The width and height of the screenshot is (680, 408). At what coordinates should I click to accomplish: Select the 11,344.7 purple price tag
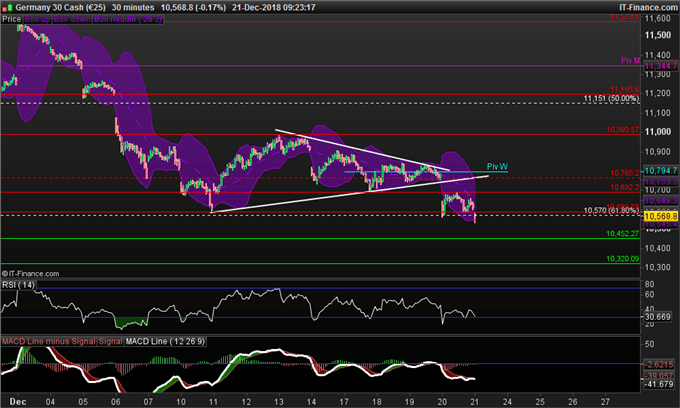[x=660, y=66]
